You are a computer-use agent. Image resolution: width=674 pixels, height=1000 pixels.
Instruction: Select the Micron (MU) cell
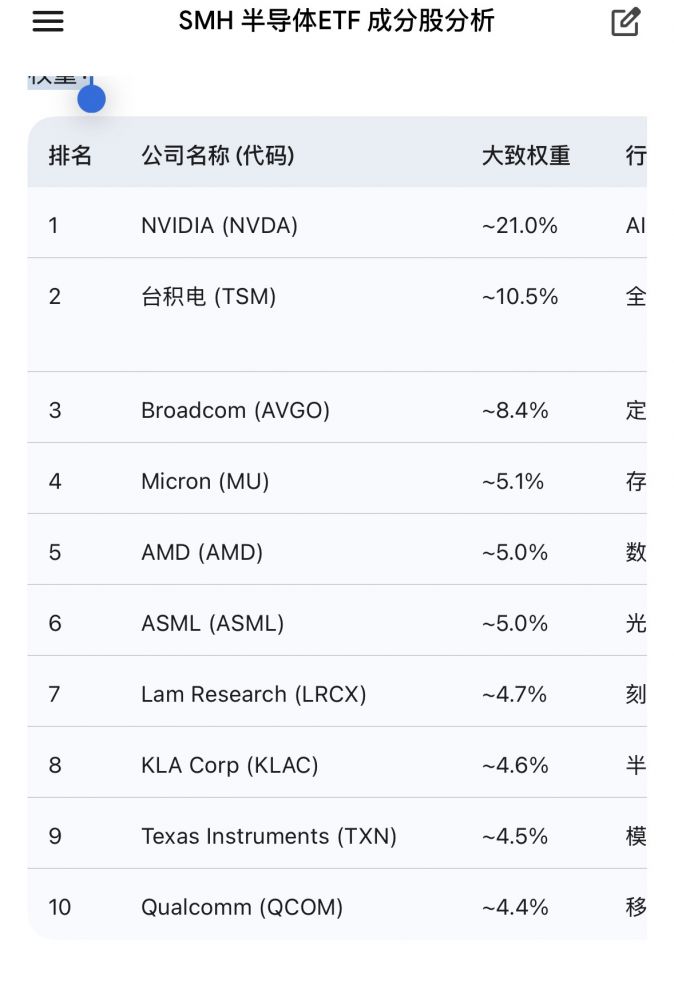pos(205,481)
